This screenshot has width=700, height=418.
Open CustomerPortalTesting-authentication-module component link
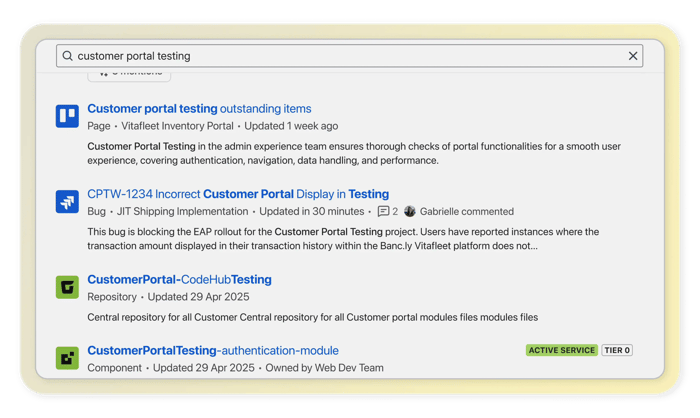[213, 350]
